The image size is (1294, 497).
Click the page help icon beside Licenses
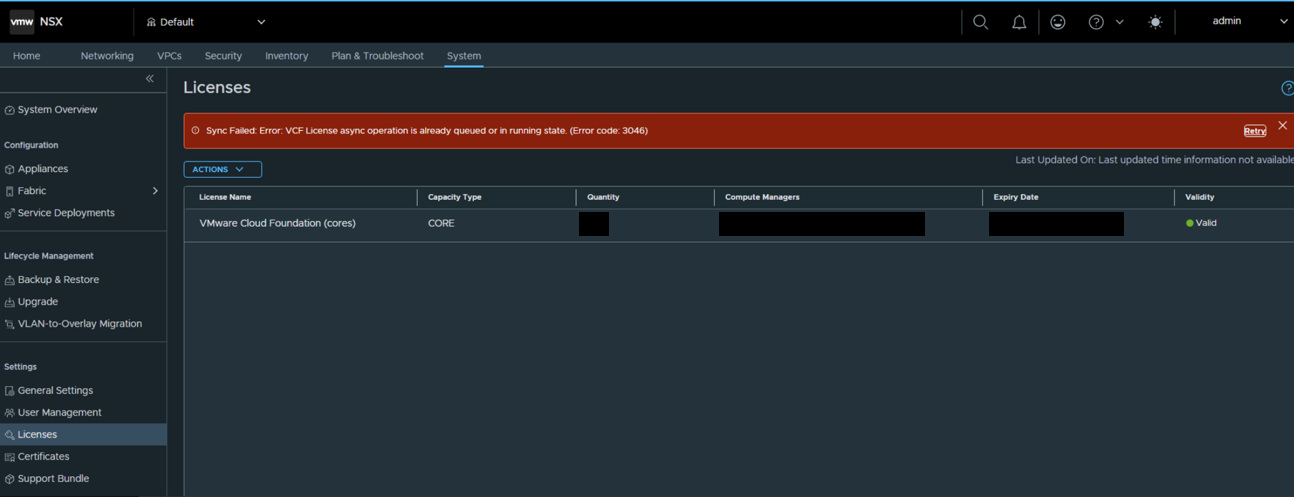1287,88
